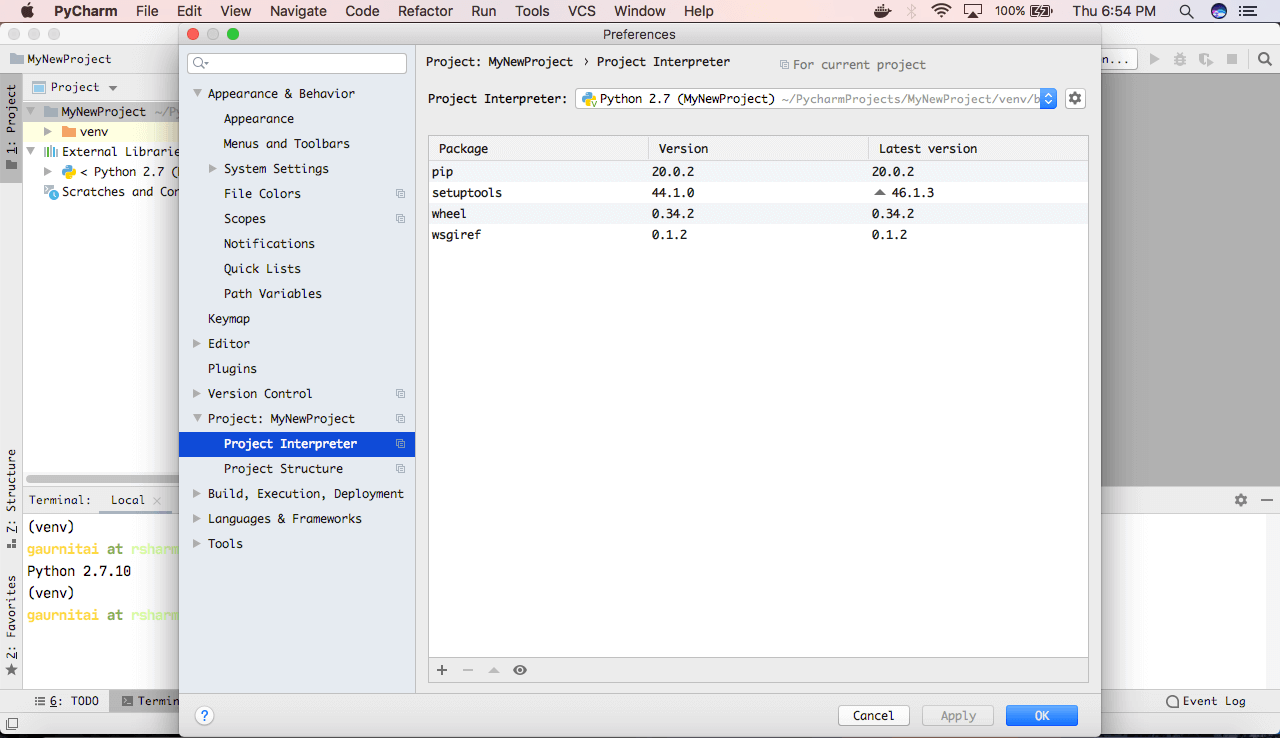The image size is (1280, 738).
Task: Launch Siri from the menu bar
Action: (1219, 11)
